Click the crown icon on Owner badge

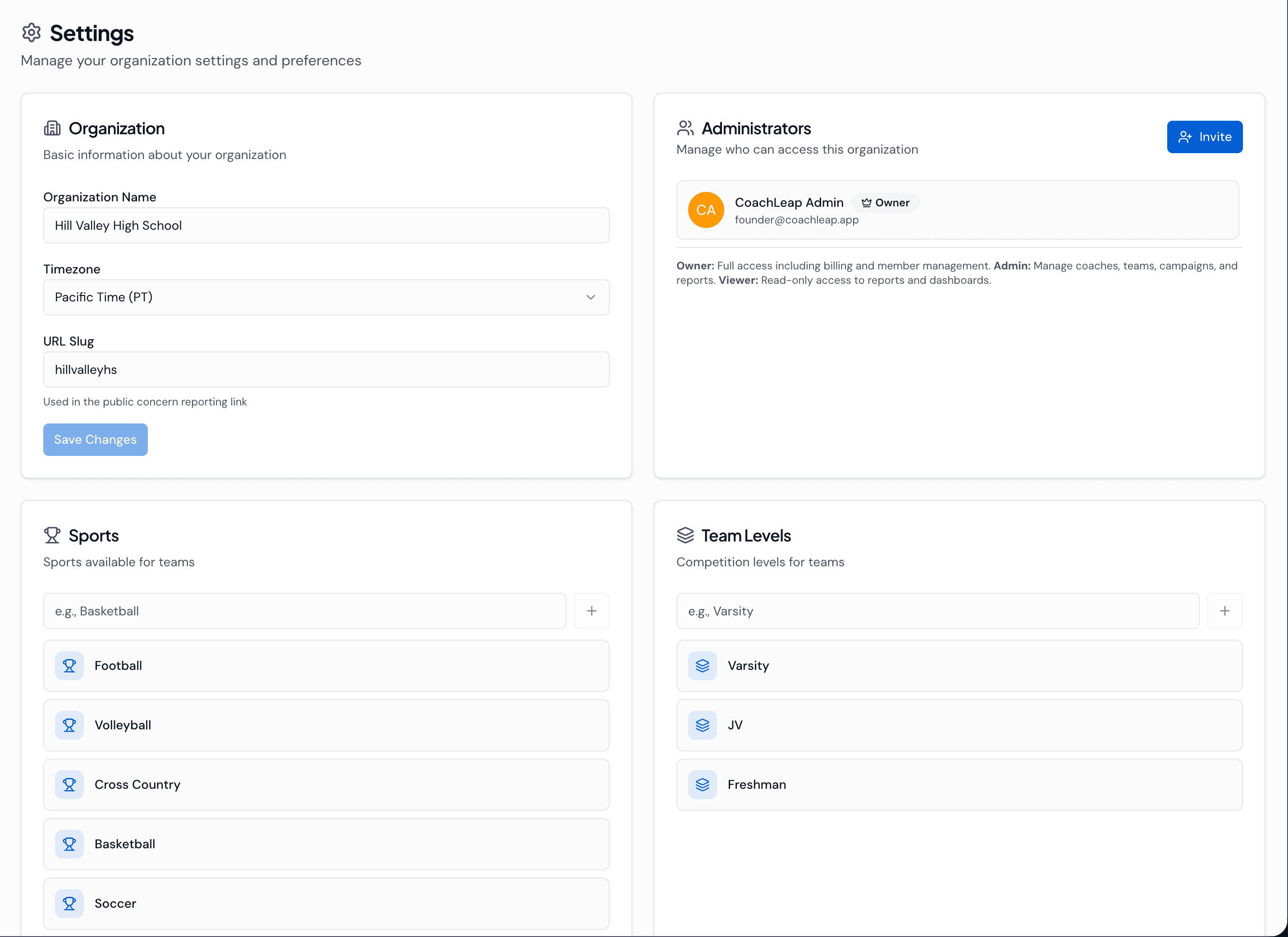[867, 203]
